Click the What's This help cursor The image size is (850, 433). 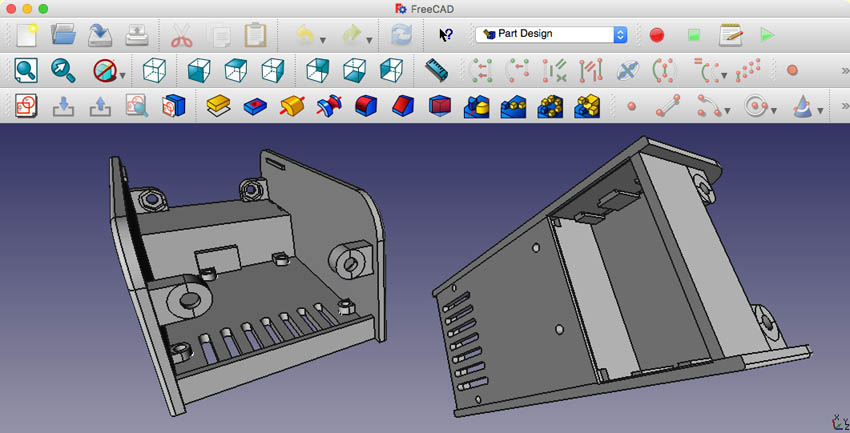[446, 34]
